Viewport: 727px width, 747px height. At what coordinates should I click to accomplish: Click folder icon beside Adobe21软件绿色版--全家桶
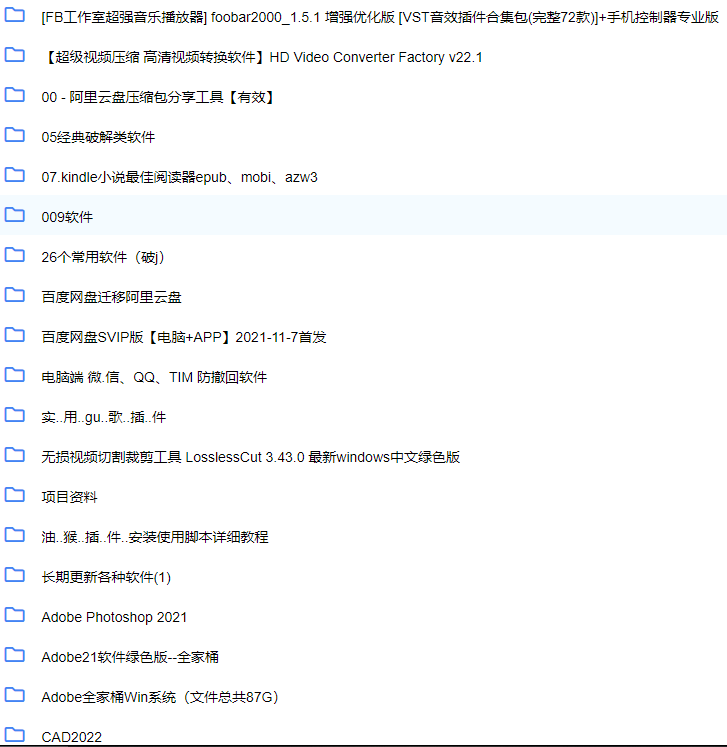coord(14,656)
